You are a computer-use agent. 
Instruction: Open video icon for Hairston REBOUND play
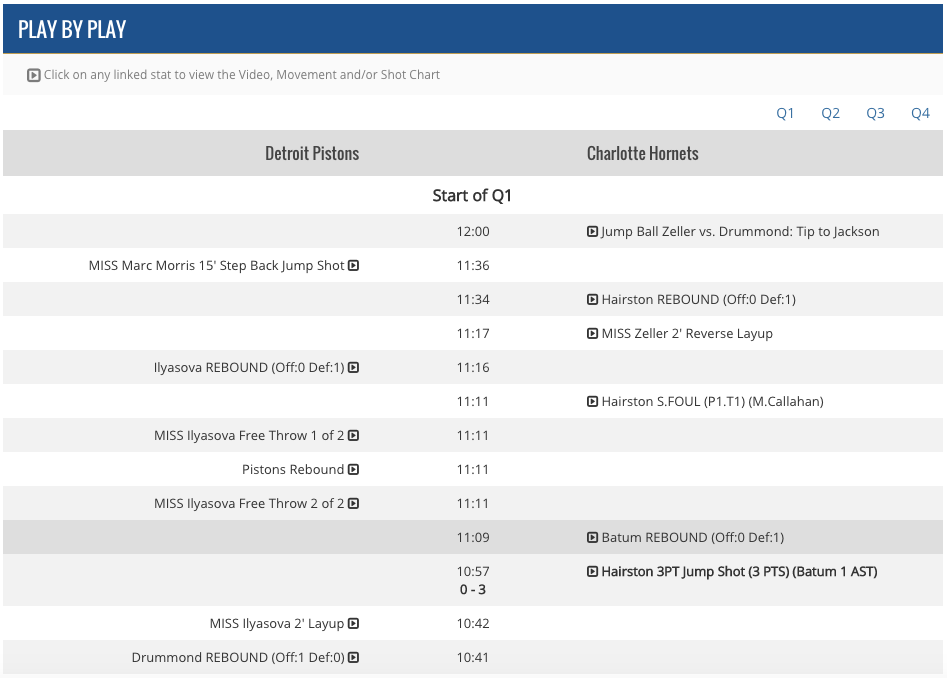click(x=592, y=299)
